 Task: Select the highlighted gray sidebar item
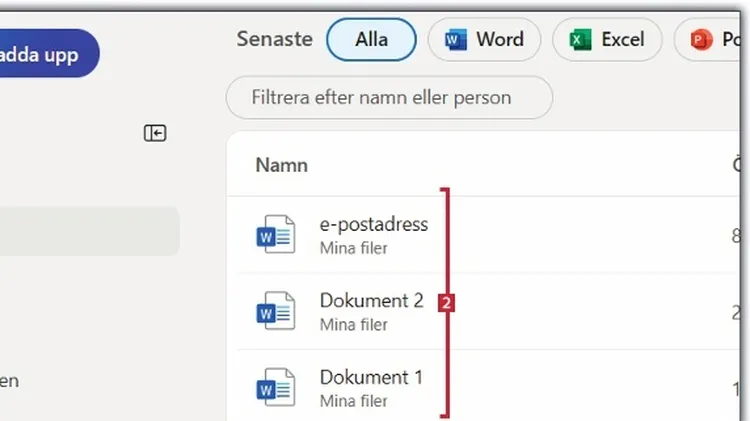point(88,232)
